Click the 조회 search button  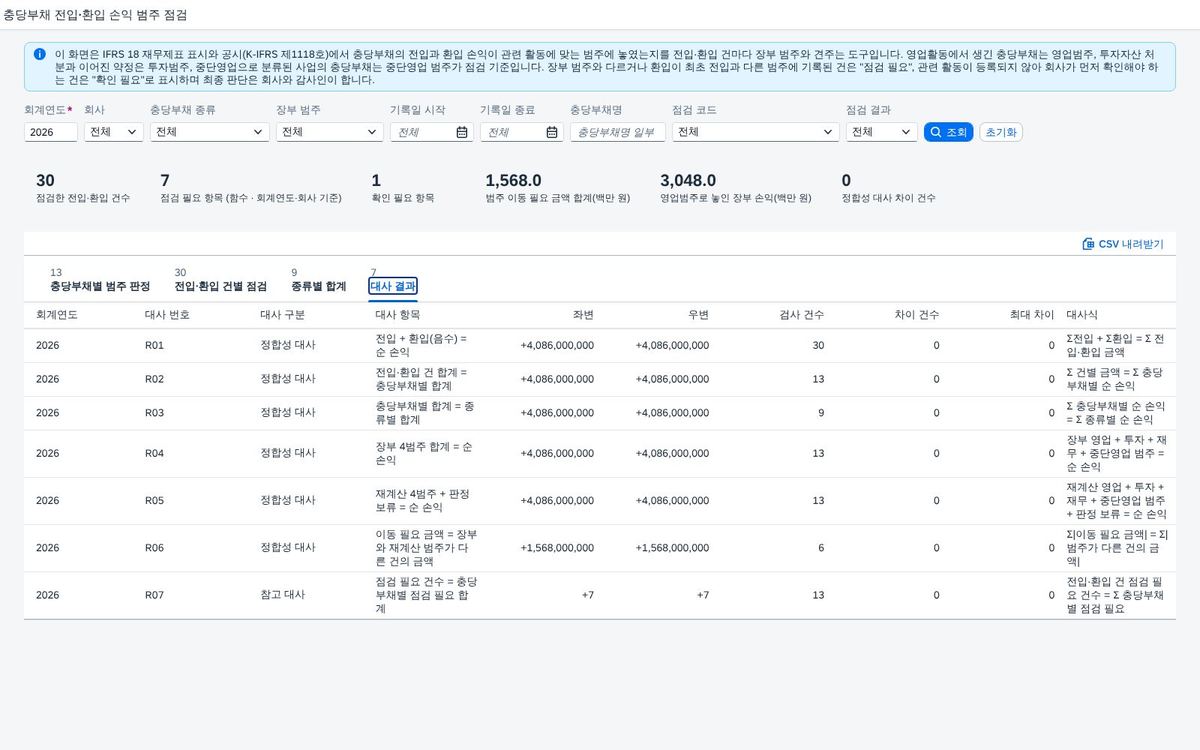click(x=948, y=132)
